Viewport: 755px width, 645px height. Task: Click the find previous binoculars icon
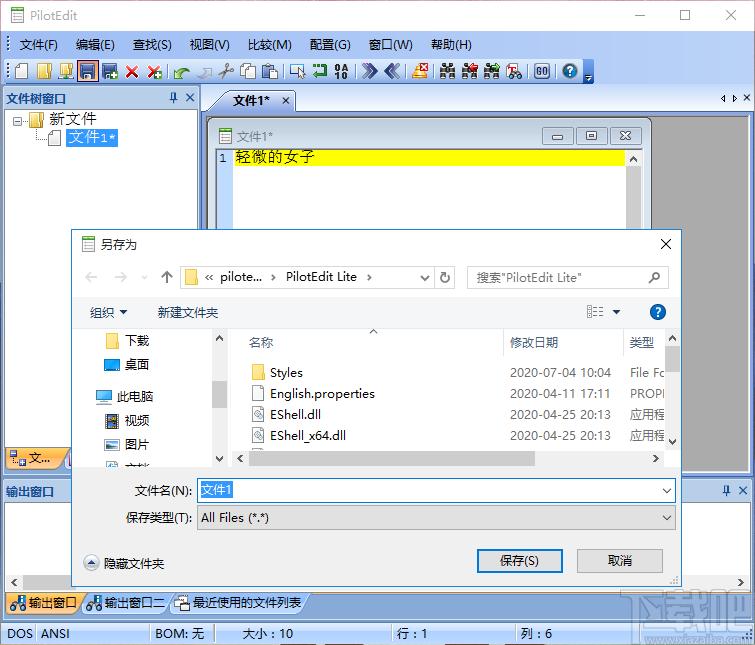tap(469, 71)
